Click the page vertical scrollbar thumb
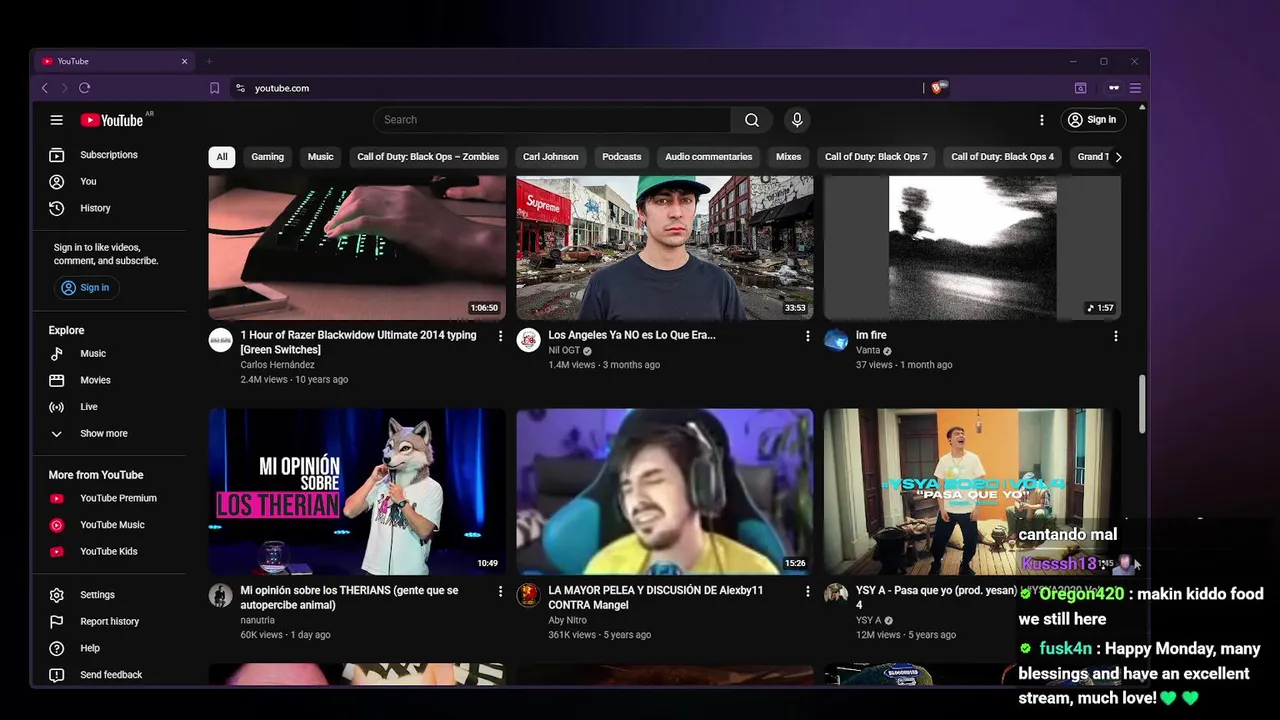The width and height of the screenshot is (1280, 720). 1142,405
